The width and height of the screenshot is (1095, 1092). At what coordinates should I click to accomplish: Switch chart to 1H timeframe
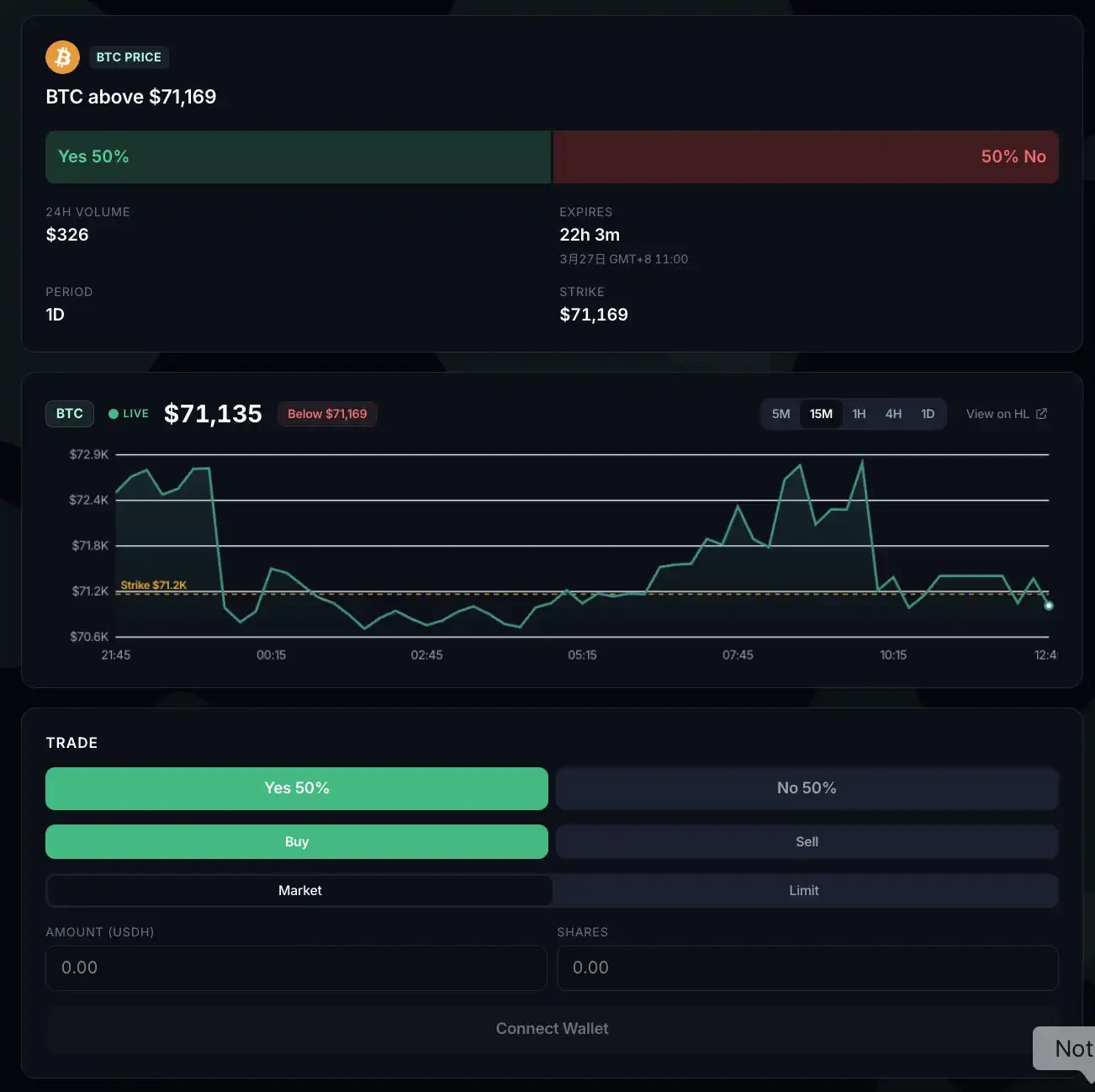(x=859, y=413)
